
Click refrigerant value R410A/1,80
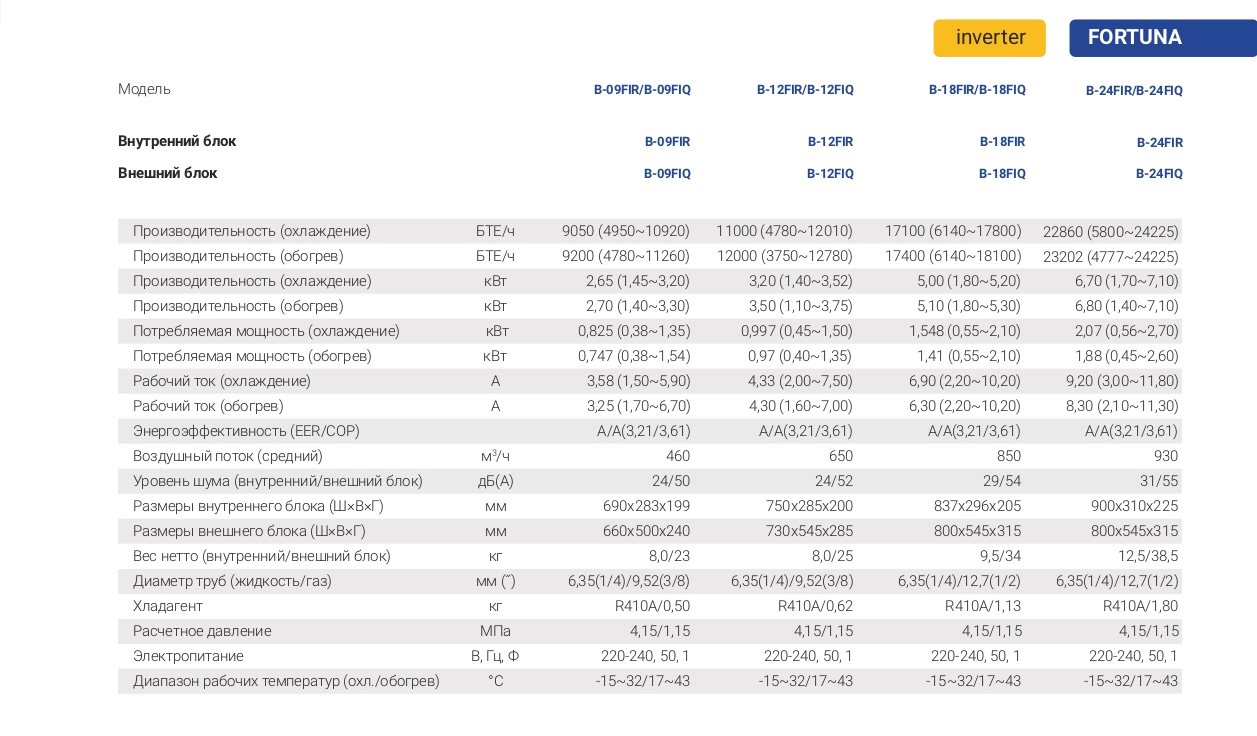1141,606
